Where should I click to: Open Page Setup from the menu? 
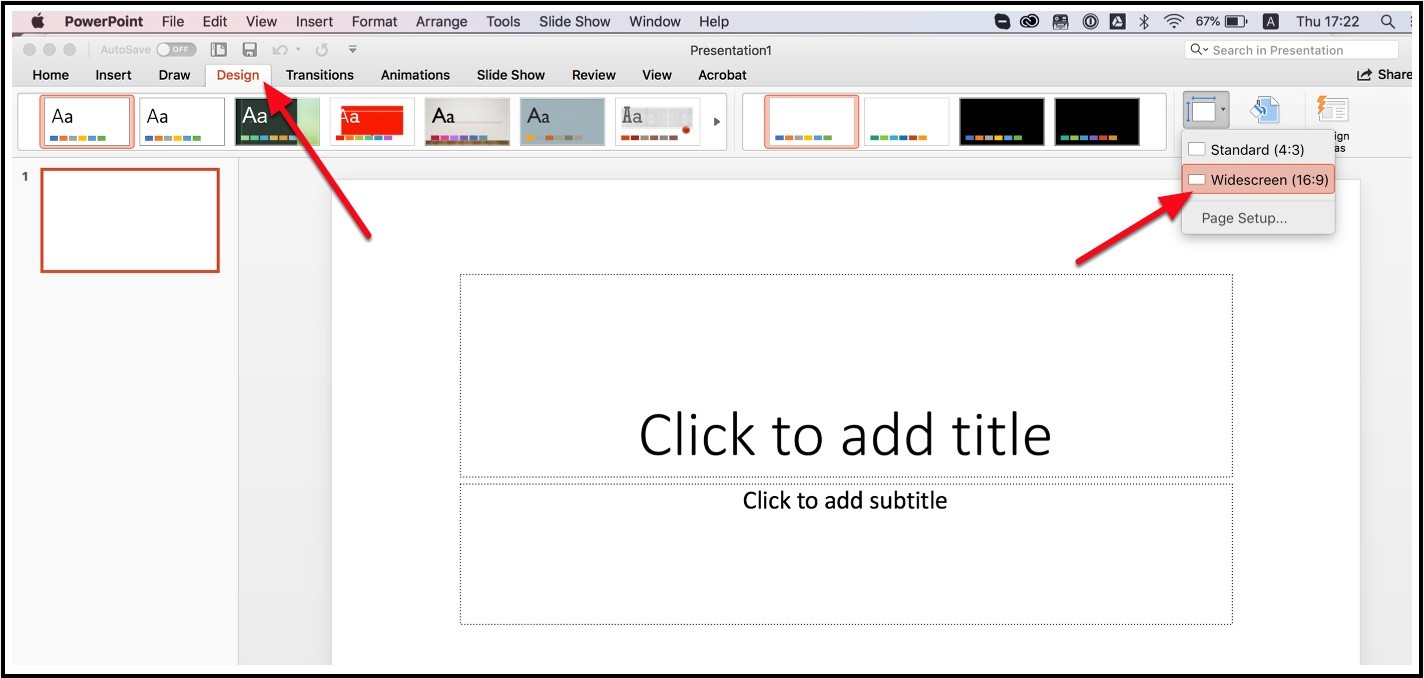[x=1244, y=218]
